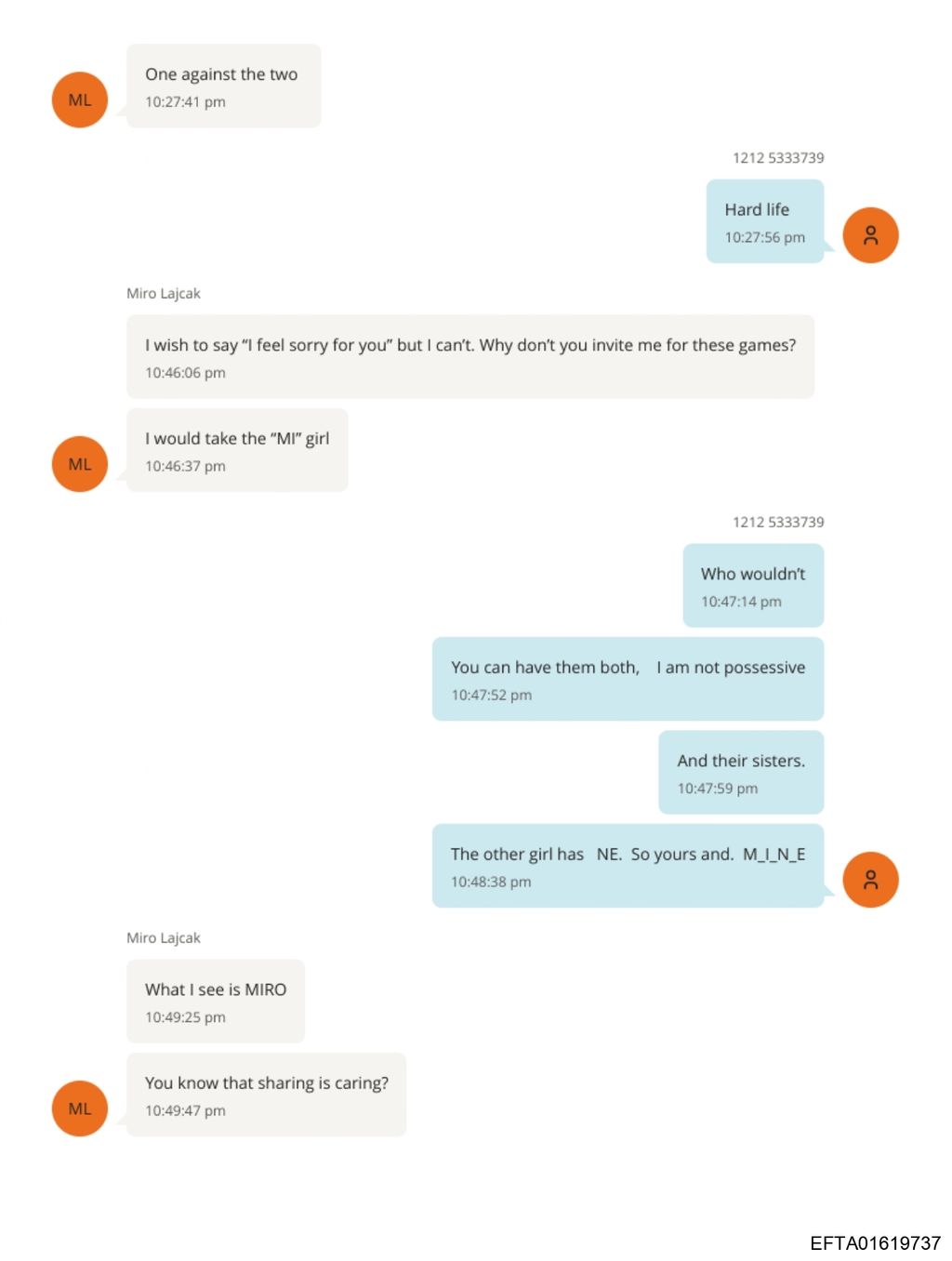
Task: Click the "What I see is MIRO" message
Action: (215, 1002)
